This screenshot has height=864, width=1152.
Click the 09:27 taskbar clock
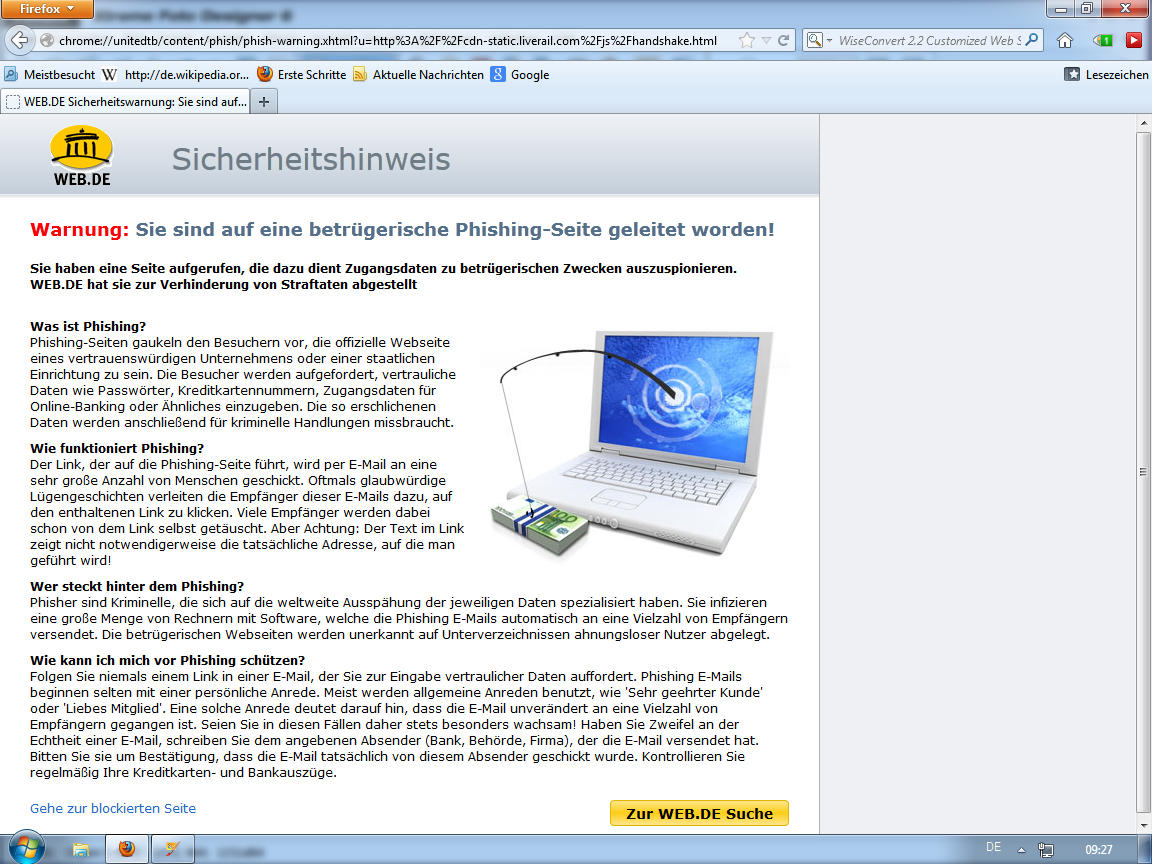(1098, 850)
